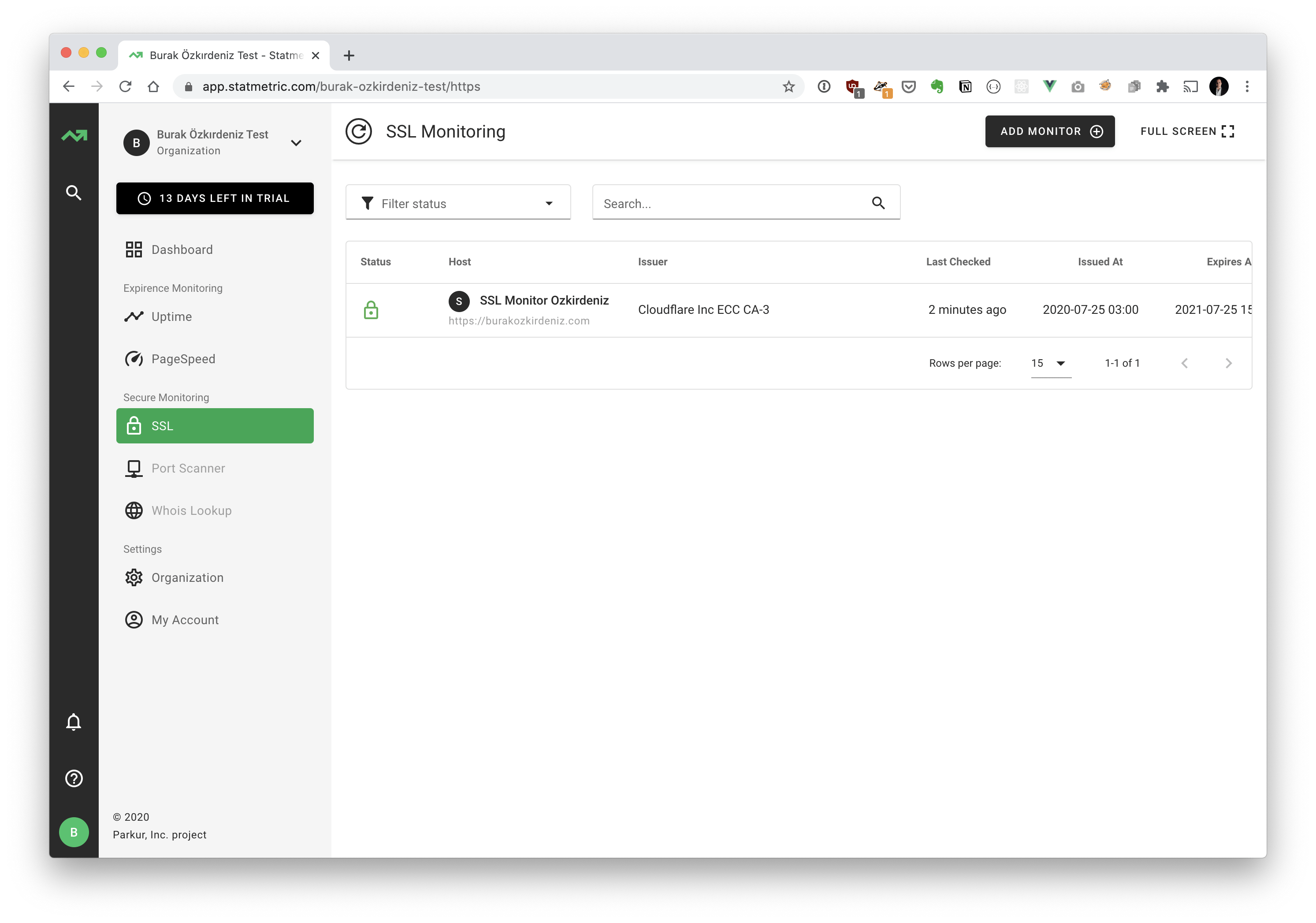
Task: Bookmark page with star icon
Action: point(789,86)
